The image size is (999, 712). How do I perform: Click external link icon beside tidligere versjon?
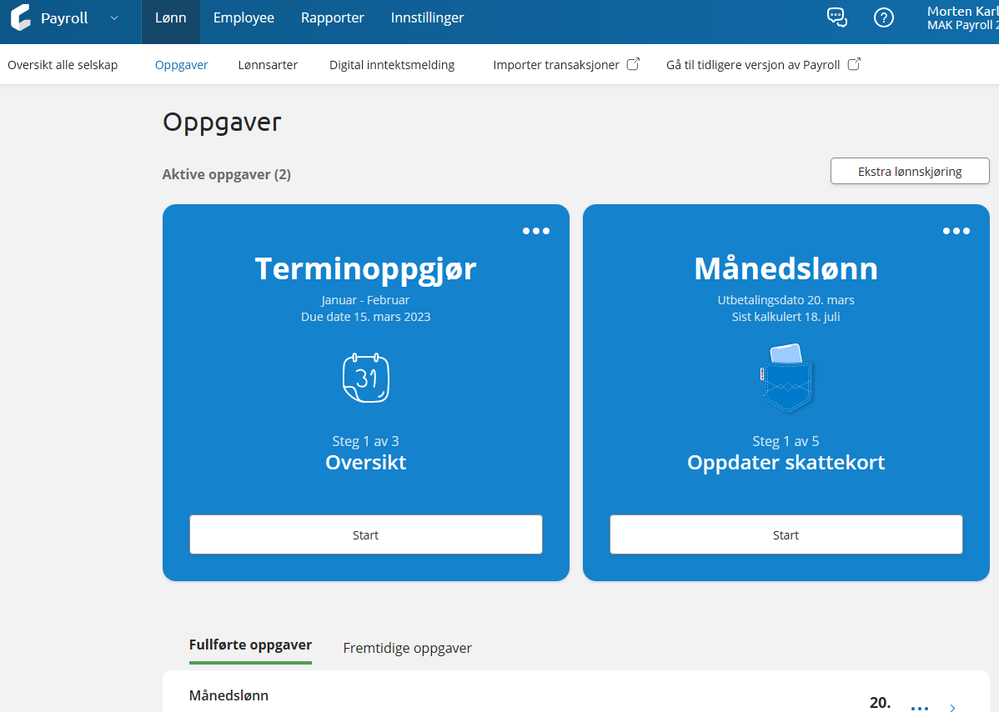pyautogui.click(x=854, y=64)
